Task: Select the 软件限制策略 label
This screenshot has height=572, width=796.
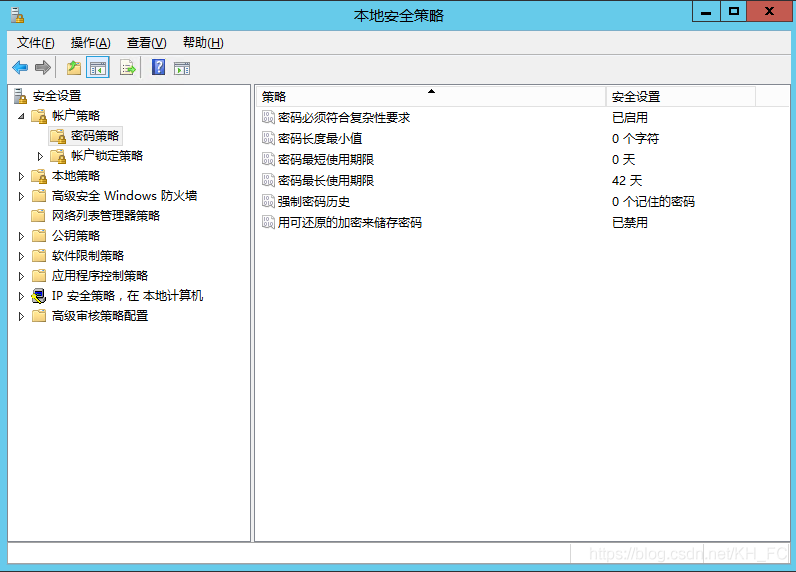Action: 88,256
